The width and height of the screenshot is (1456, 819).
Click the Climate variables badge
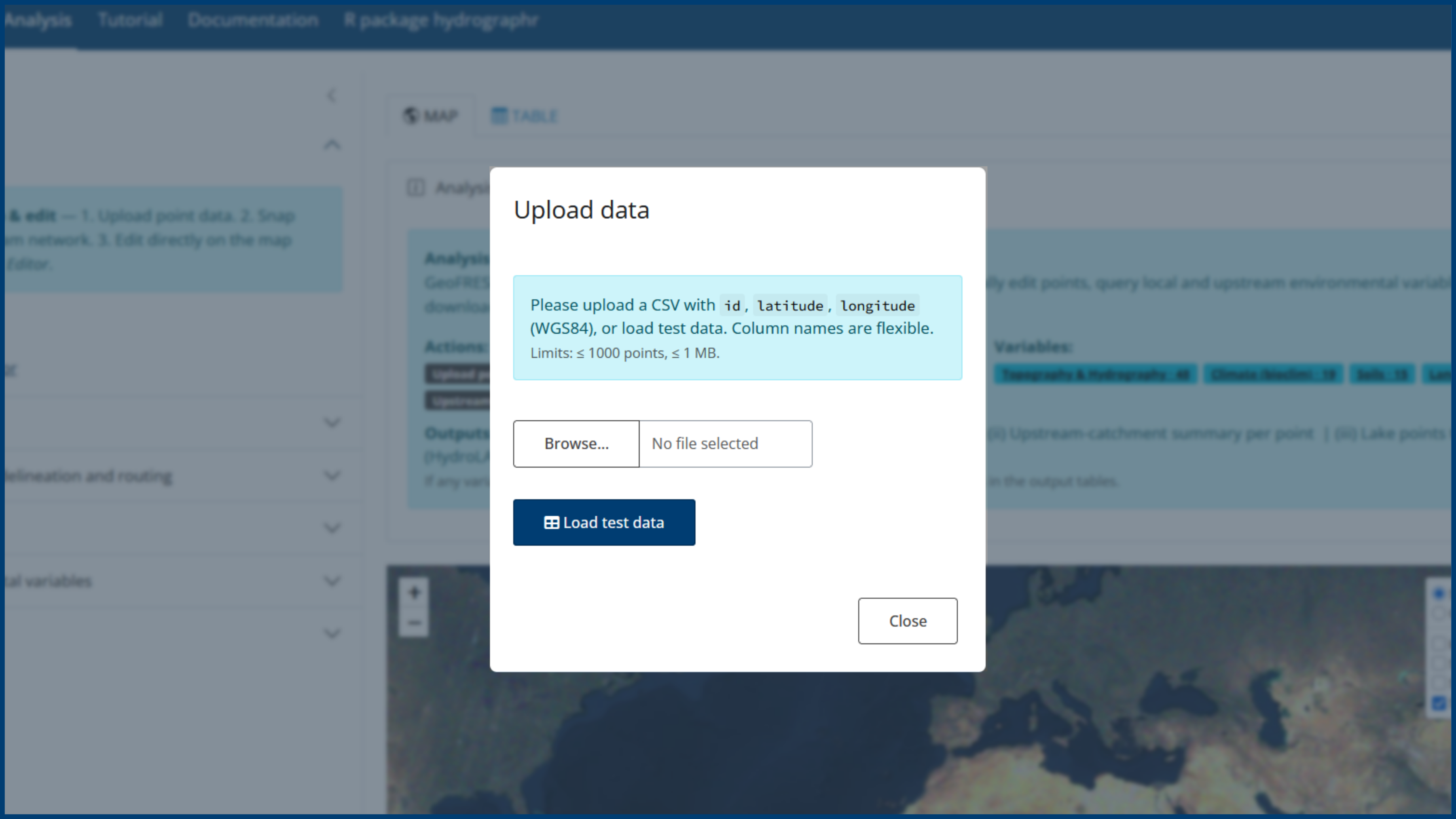(x=1274, y=374)
